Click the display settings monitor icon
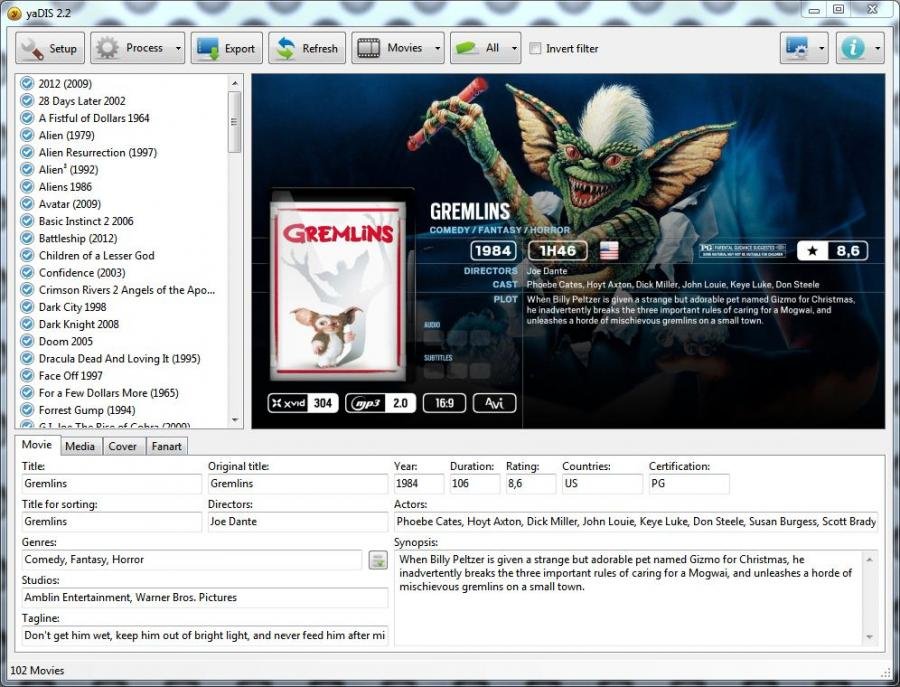900x687 pixels. (797, 48)
